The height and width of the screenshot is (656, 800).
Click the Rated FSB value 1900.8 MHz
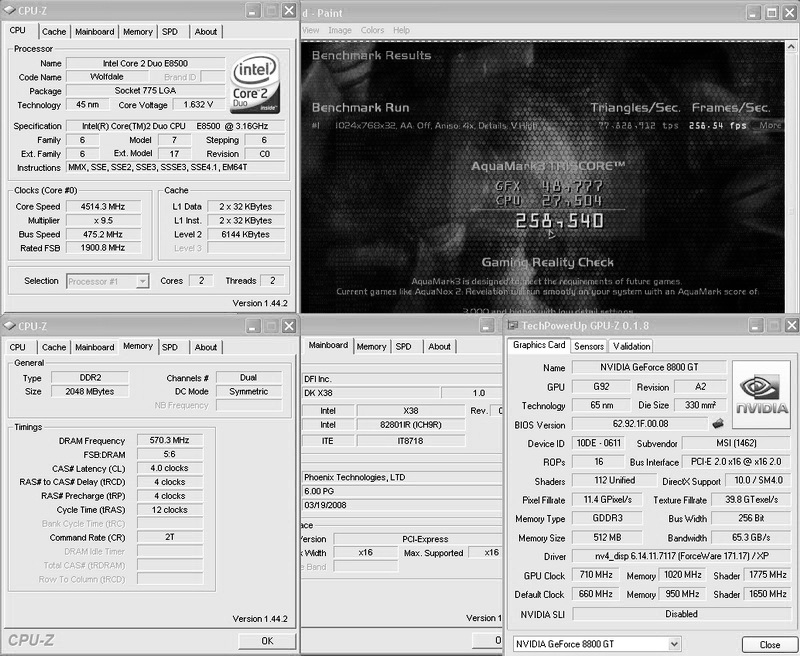pos(104,248)
